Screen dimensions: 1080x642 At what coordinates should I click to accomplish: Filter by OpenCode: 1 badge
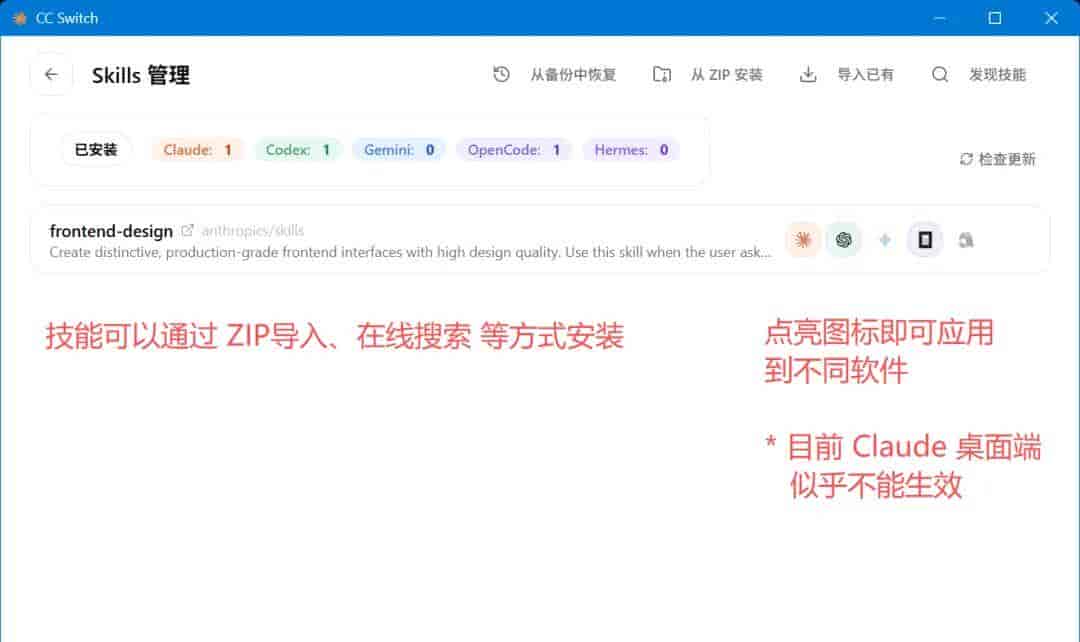click(x=514, y=149)
